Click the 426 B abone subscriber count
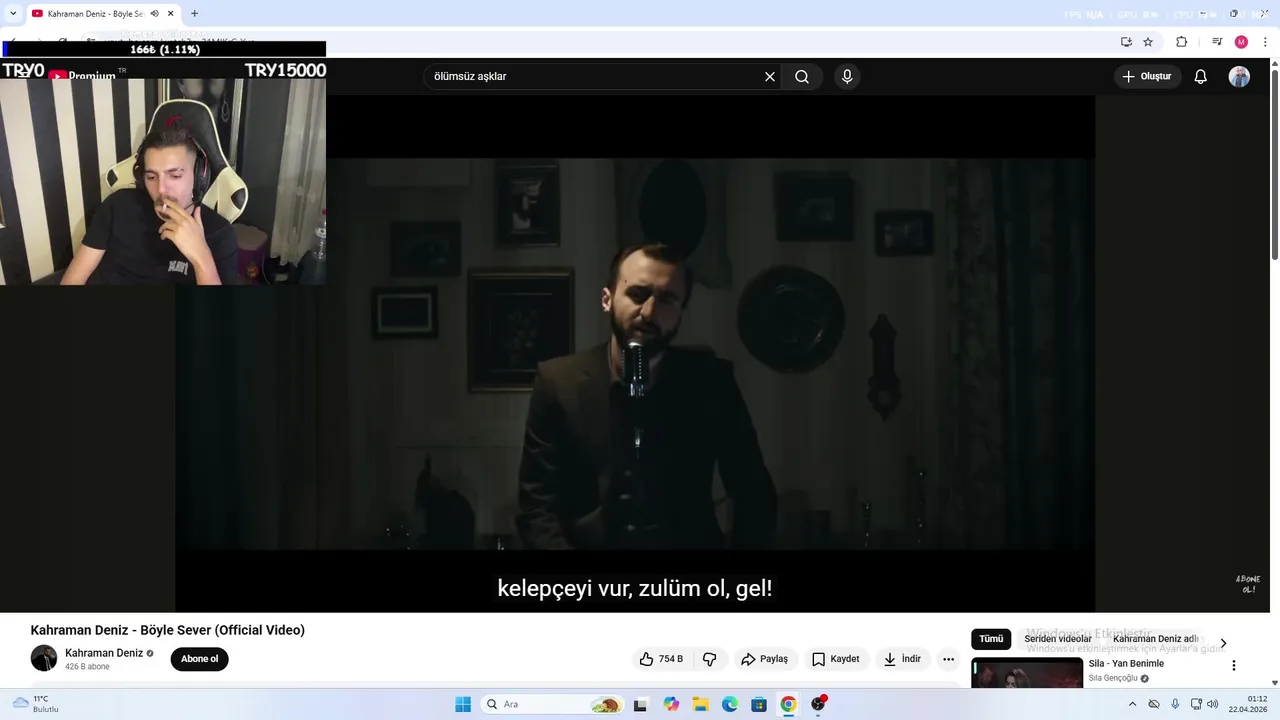Image resolution: width=1280 pixels, height=720 pixels. (x=87, y=667)
